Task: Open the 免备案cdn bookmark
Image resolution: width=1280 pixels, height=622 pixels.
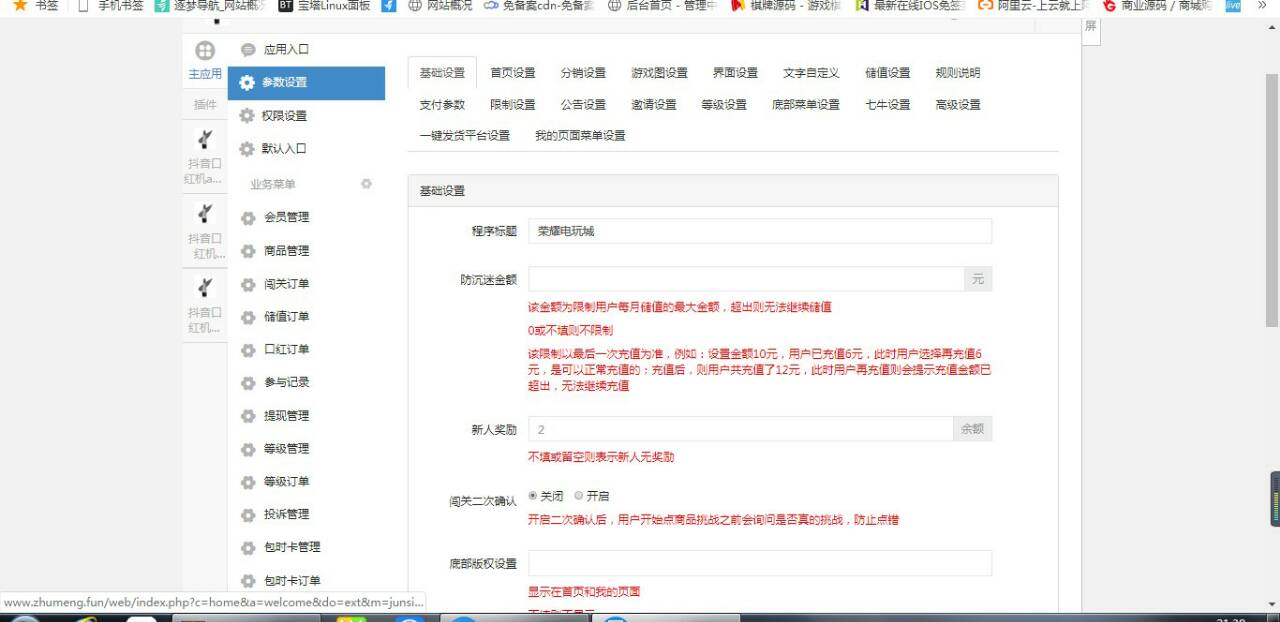Action: coord(539,5)
